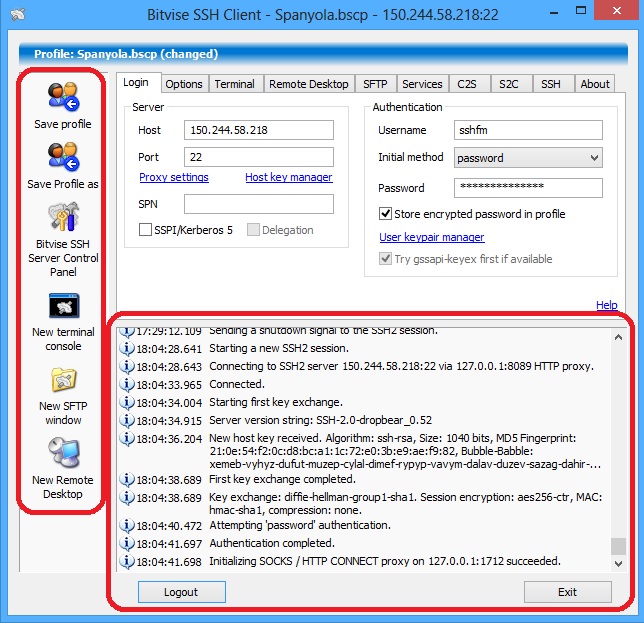
Task: Click info icon of 'Server version string' entry
Action: point(126,421)
